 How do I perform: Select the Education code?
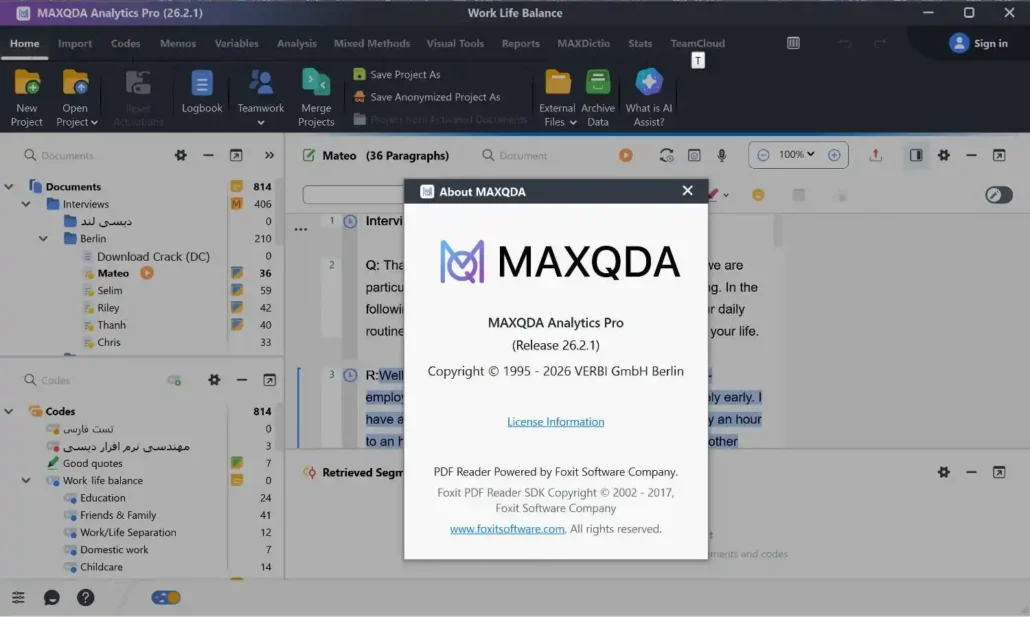[x=102, y=498]
